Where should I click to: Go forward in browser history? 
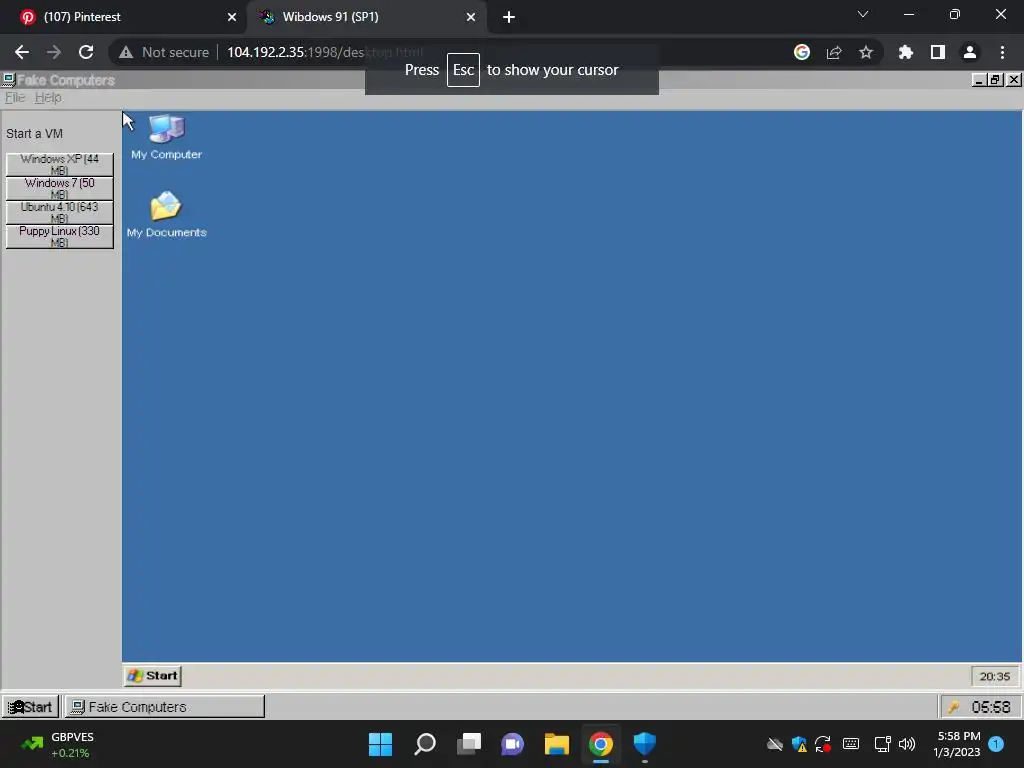tap(54, 52)
